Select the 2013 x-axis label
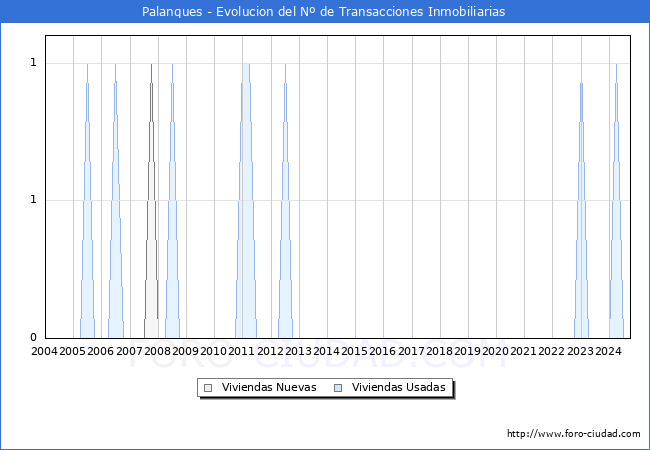The height and width of the screenshot is (450, 650). pos(298,351)
